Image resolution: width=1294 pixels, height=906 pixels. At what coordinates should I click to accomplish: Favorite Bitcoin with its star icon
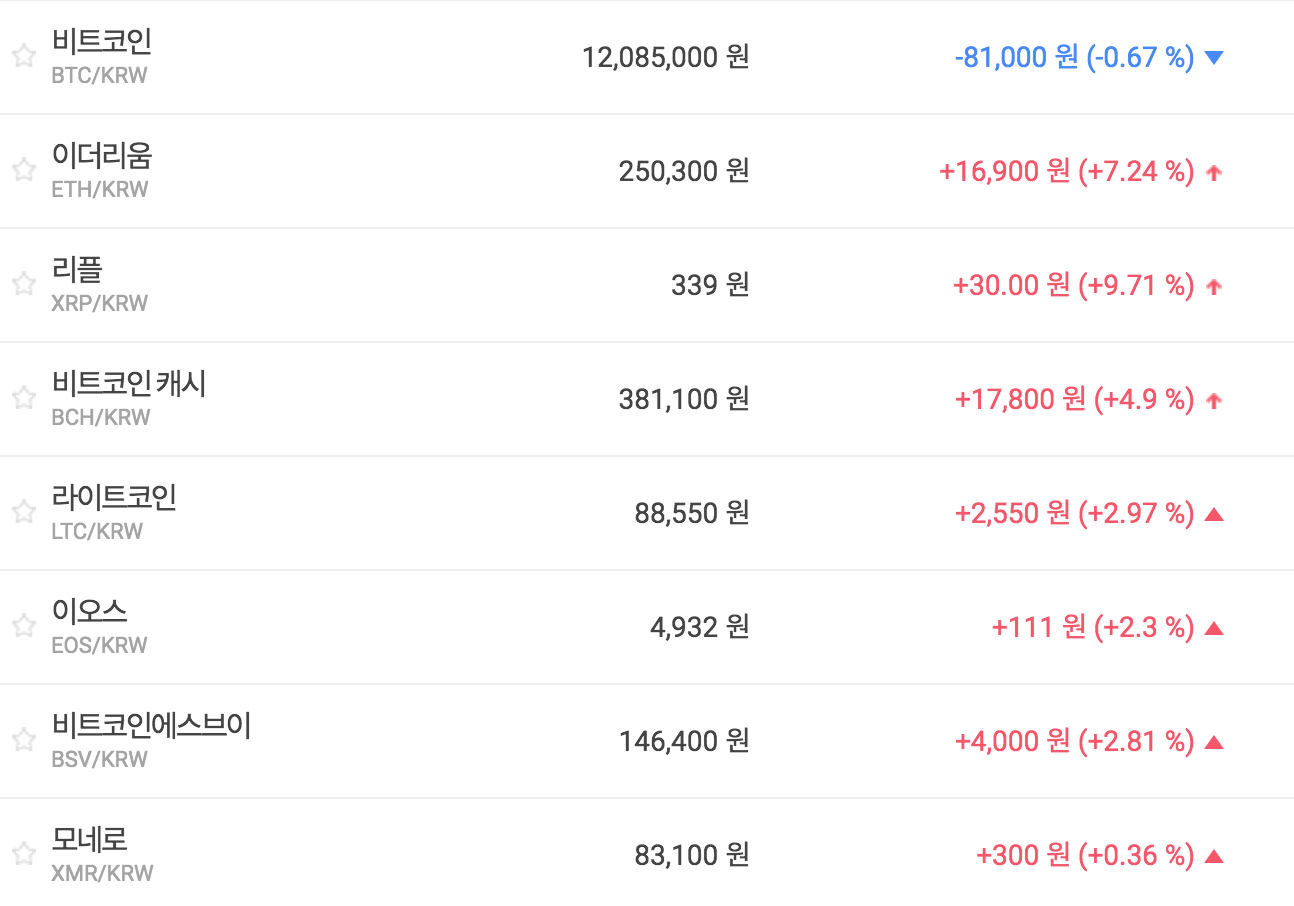pyautogui.click(x=24, y=56)
